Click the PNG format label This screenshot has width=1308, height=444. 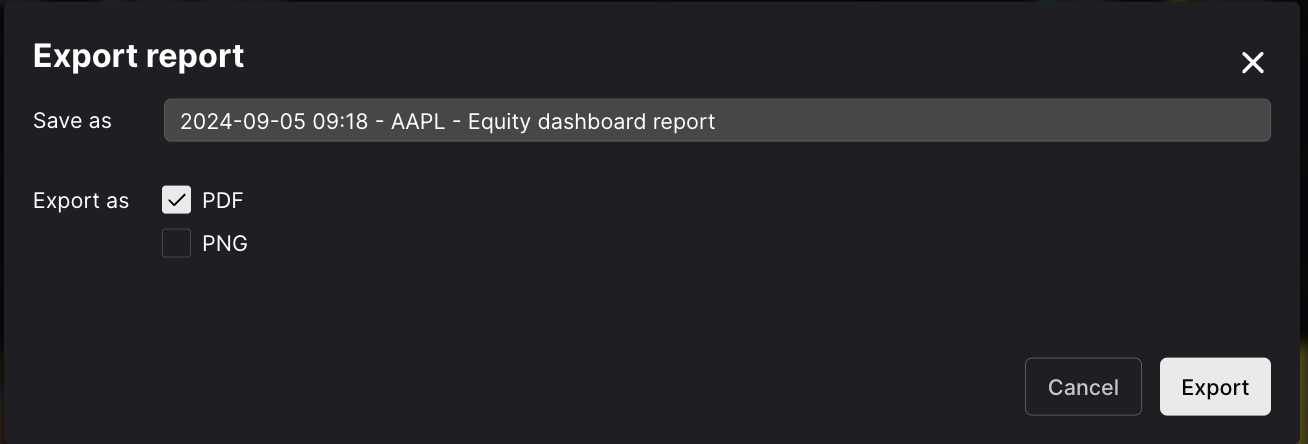click(224, 243)
